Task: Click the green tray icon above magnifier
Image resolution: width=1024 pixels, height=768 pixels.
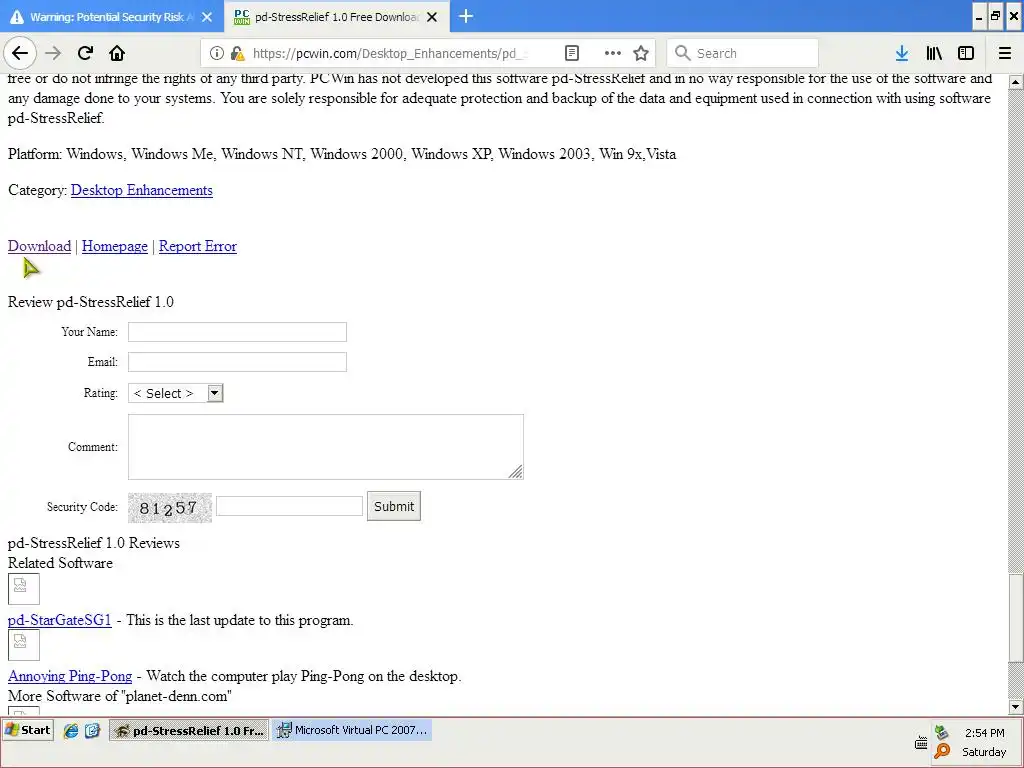Action: [941, 732]
